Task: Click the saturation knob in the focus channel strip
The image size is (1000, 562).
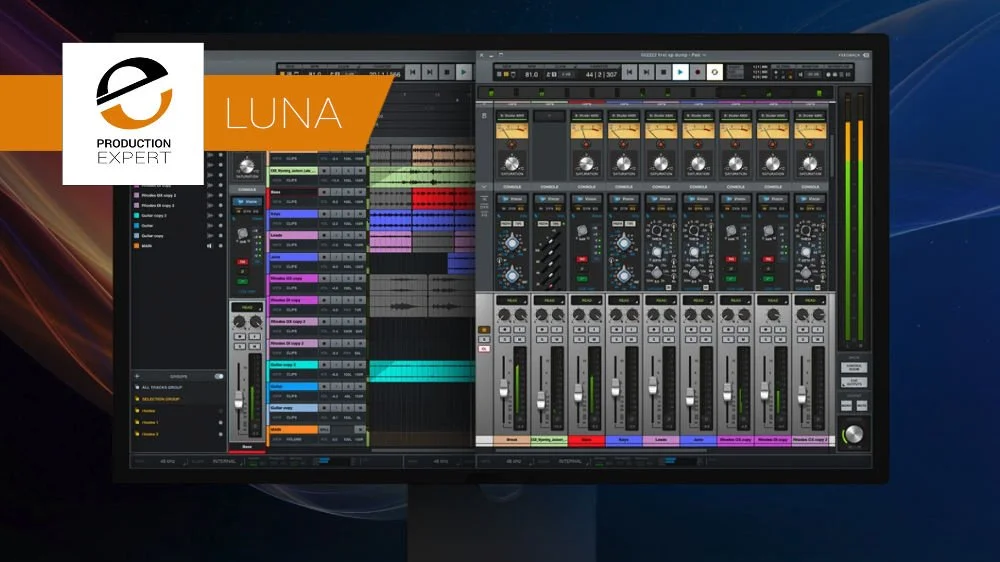Action: 246,167
